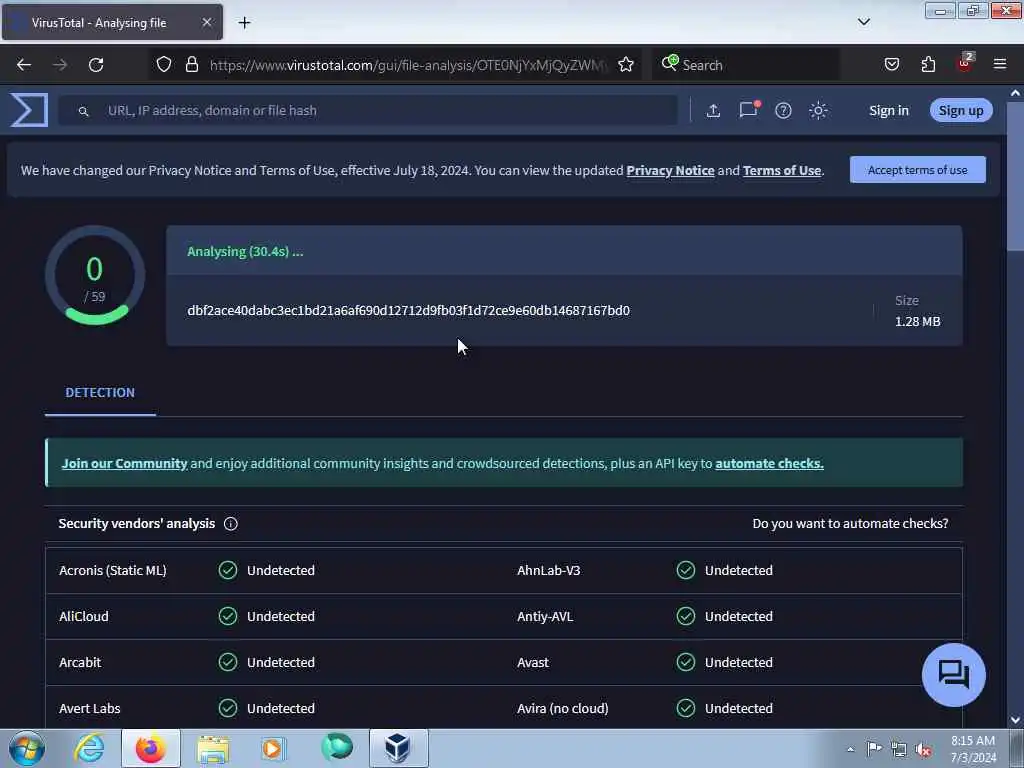Click the Acronis (Static ML) Undetected check icon
Viewport: 1024px width, 768px height.
[x=228, y=570]
